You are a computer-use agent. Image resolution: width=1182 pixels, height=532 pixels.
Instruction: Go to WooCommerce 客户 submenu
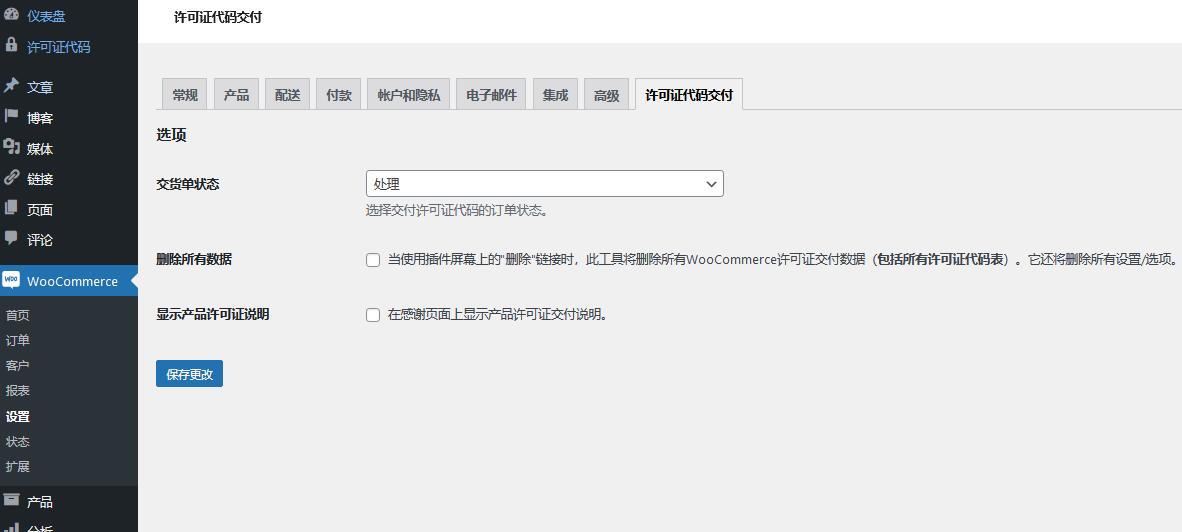17,365
